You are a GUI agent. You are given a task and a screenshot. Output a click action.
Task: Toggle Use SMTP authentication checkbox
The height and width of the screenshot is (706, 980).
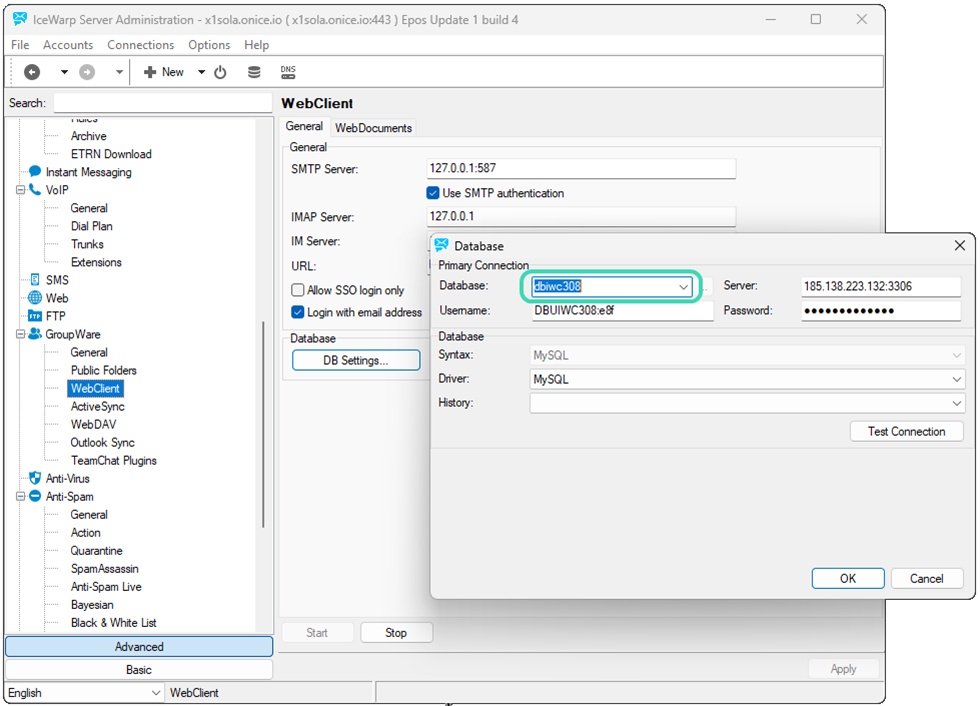point(432,193)
